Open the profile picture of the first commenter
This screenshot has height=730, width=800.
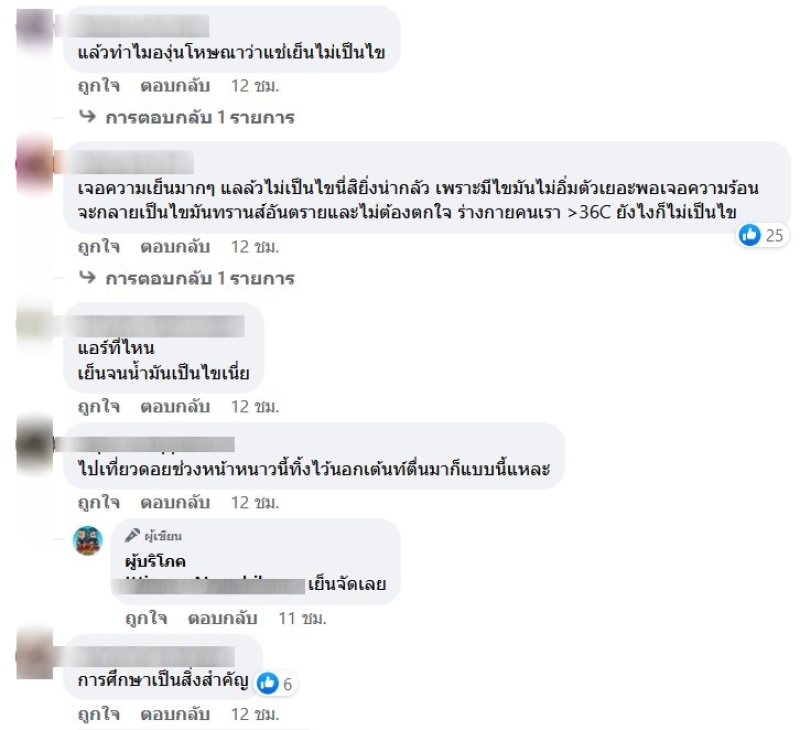(x=35, y=29)
